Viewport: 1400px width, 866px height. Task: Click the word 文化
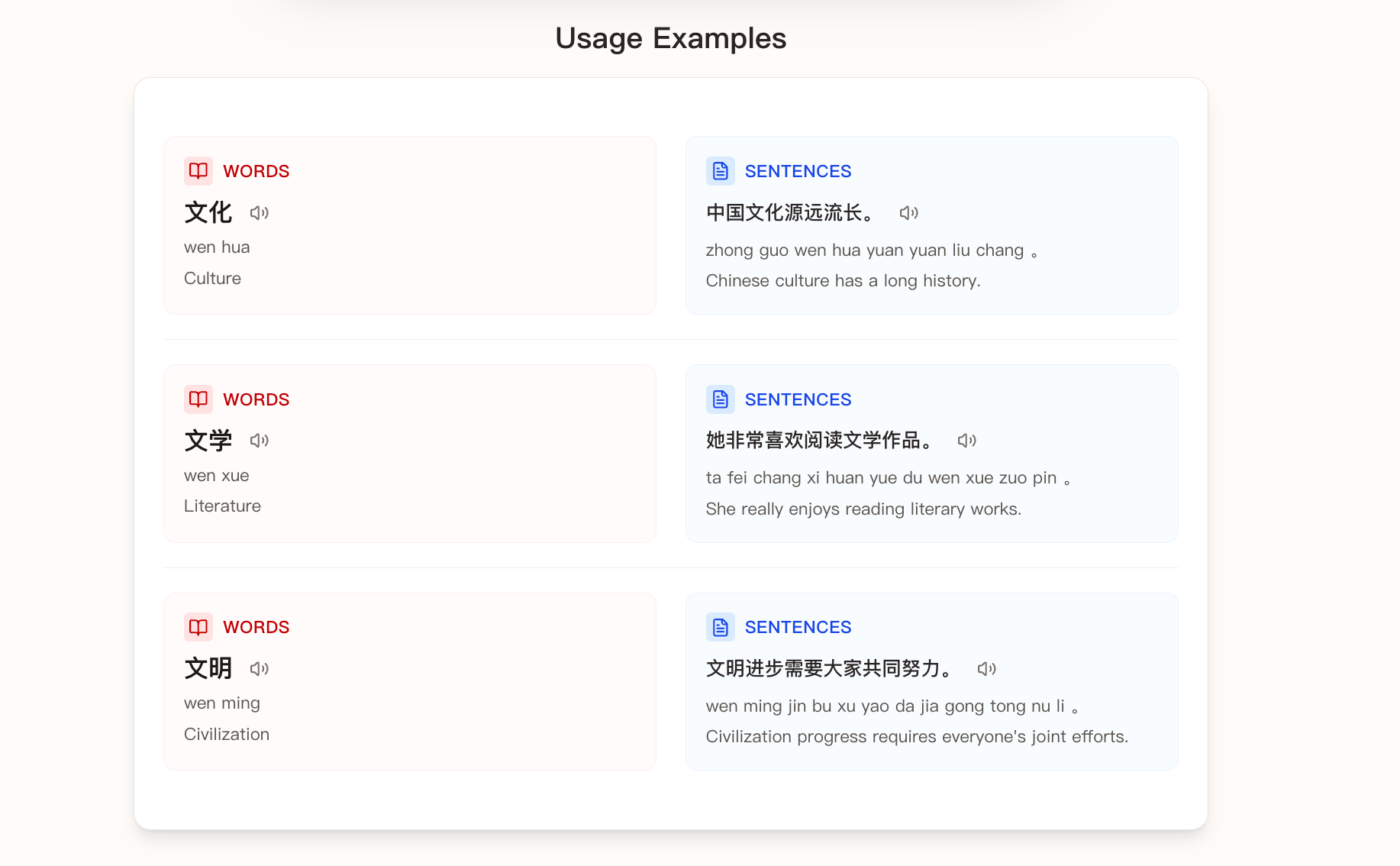(x=208, y=213)
